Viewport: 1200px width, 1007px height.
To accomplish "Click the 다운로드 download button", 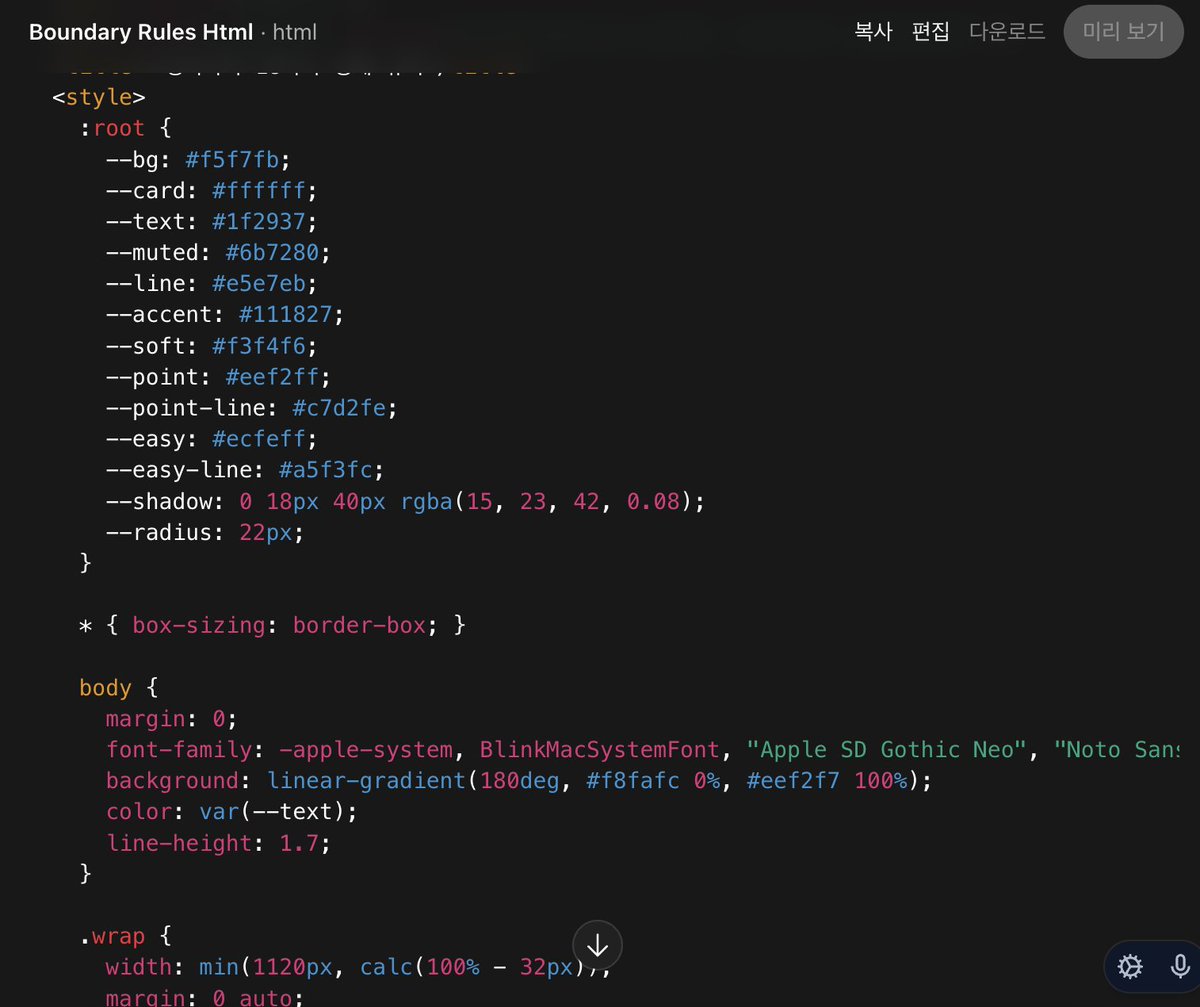I will (x=1007, y=31).
